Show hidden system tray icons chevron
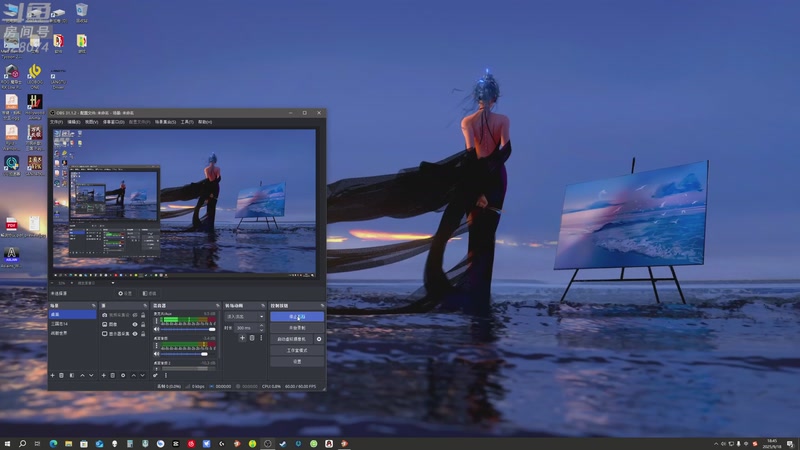Screen dimensions: 800x450 tap(715, 444)
